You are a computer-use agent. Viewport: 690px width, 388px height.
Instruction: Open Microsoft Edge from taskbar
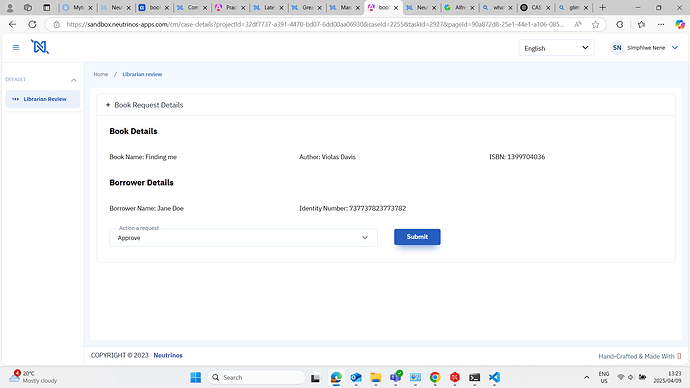coord(336,377)
